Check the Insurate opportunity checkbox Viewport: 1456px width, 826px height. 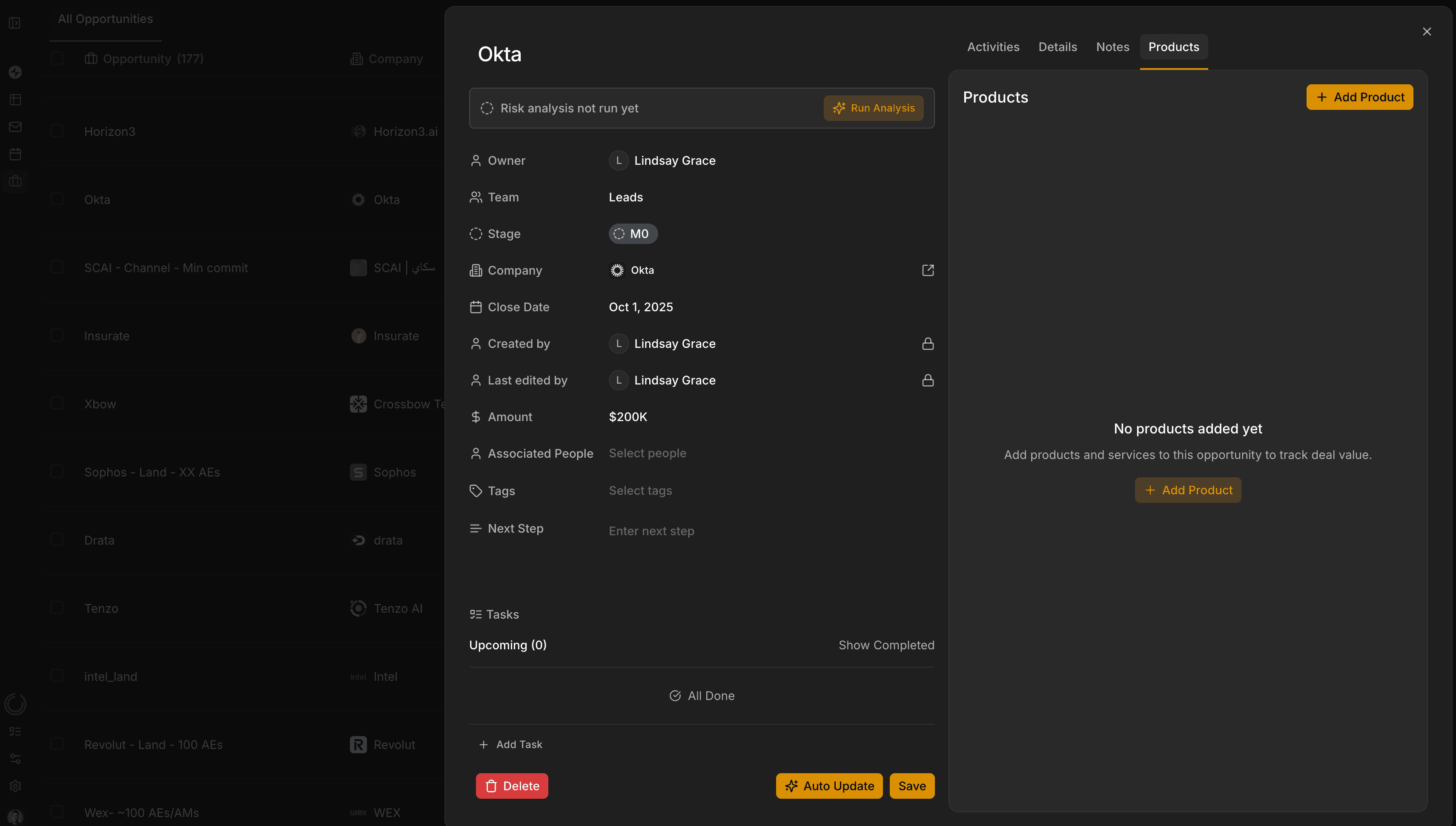point(57,335)
